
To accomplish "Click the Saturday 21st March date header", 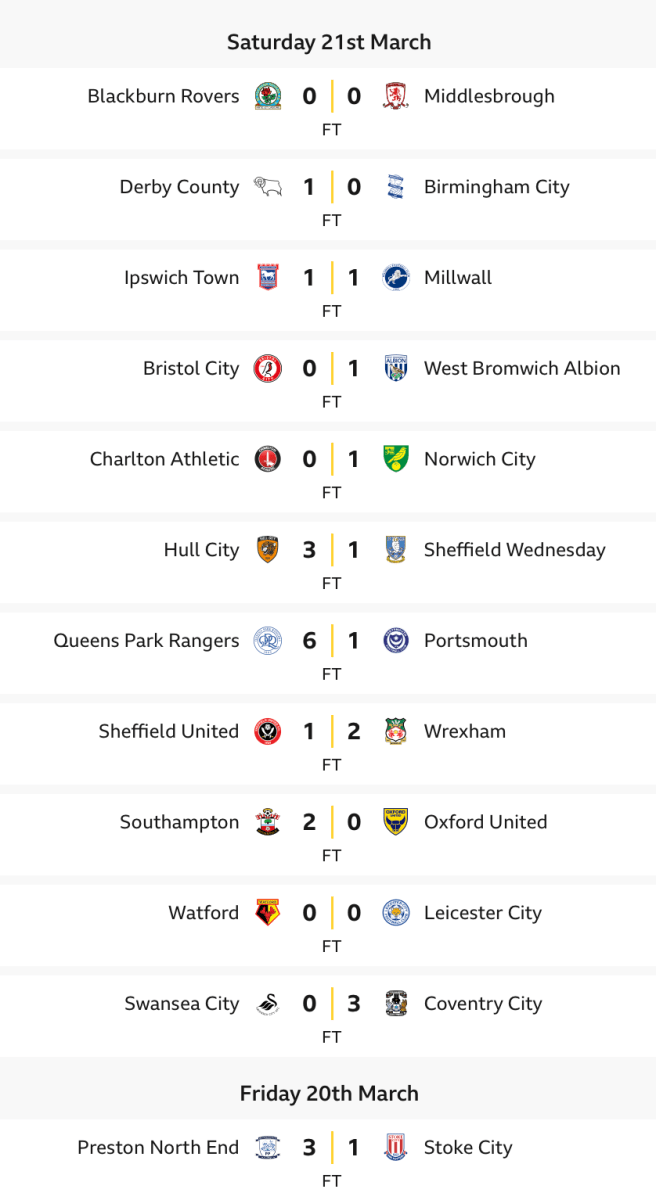I will coord(329,42).
